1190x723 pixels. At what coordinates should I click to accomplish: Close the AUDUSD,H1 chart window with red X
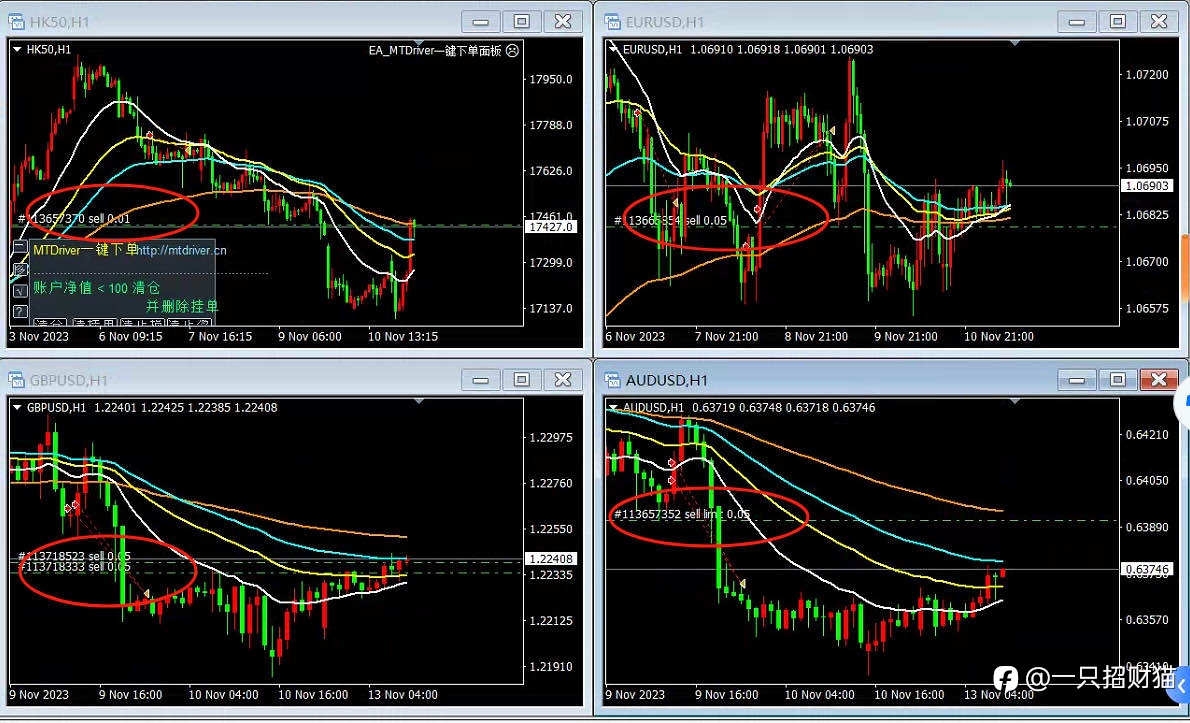pos(1159,380)
